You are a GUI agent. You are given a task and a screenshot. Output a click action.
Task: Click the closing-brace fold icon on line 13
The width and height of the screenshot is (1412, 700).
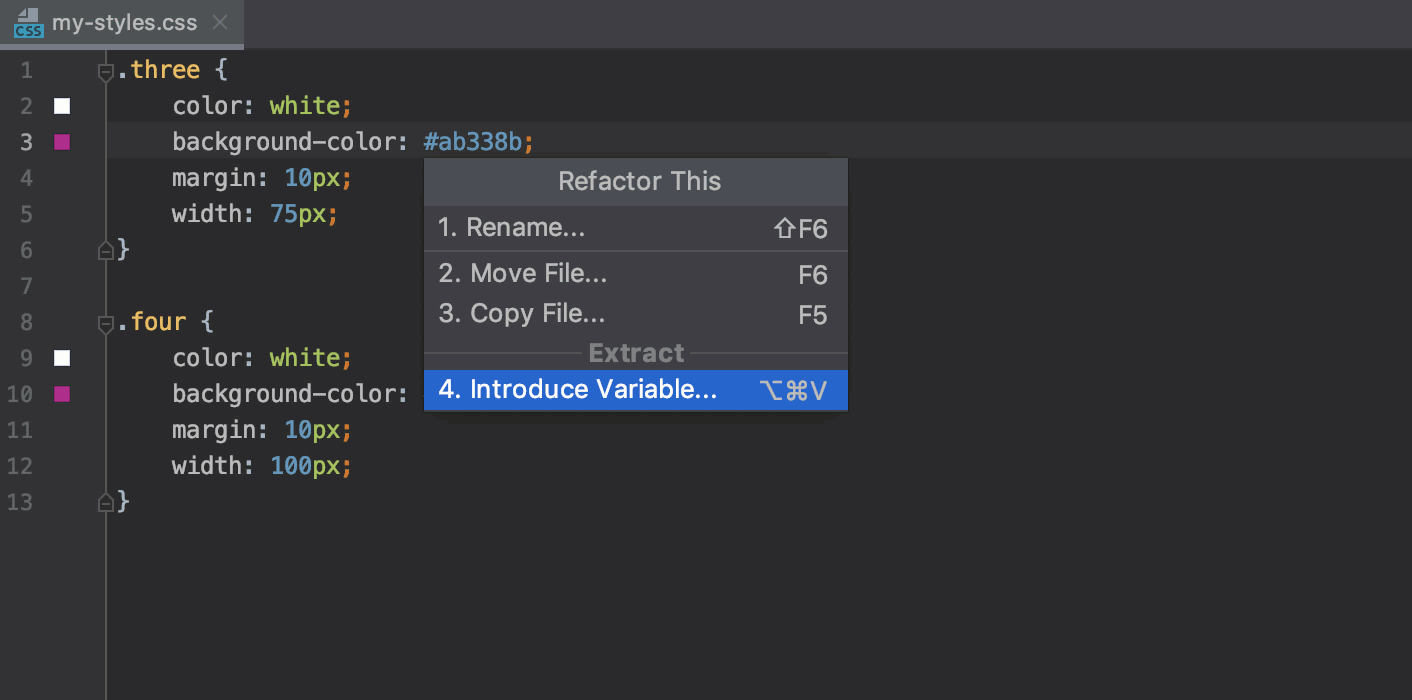(x=107, y=502)
